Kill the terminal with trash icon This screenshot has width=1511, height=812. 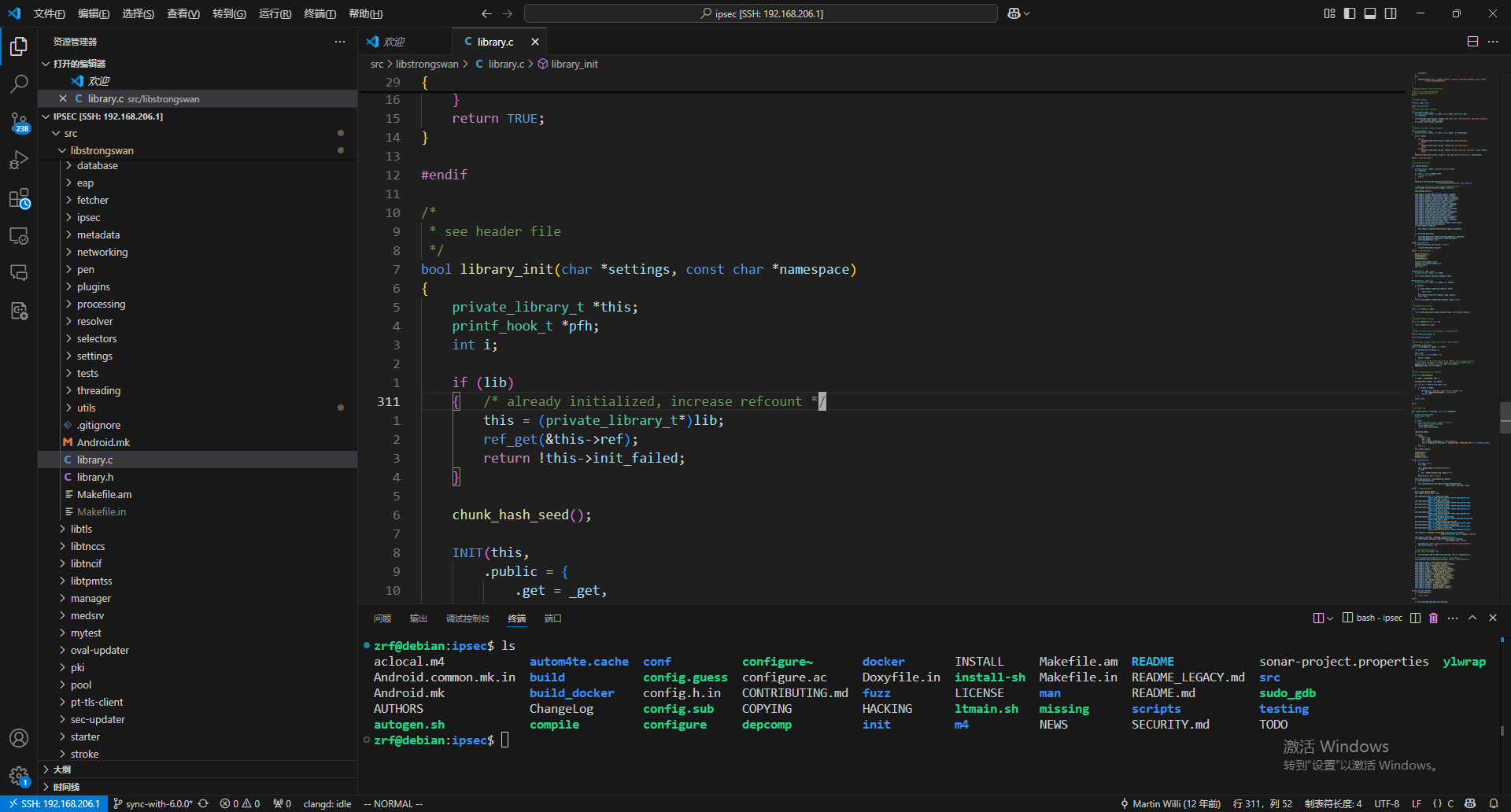click(x=1433, y=618)
